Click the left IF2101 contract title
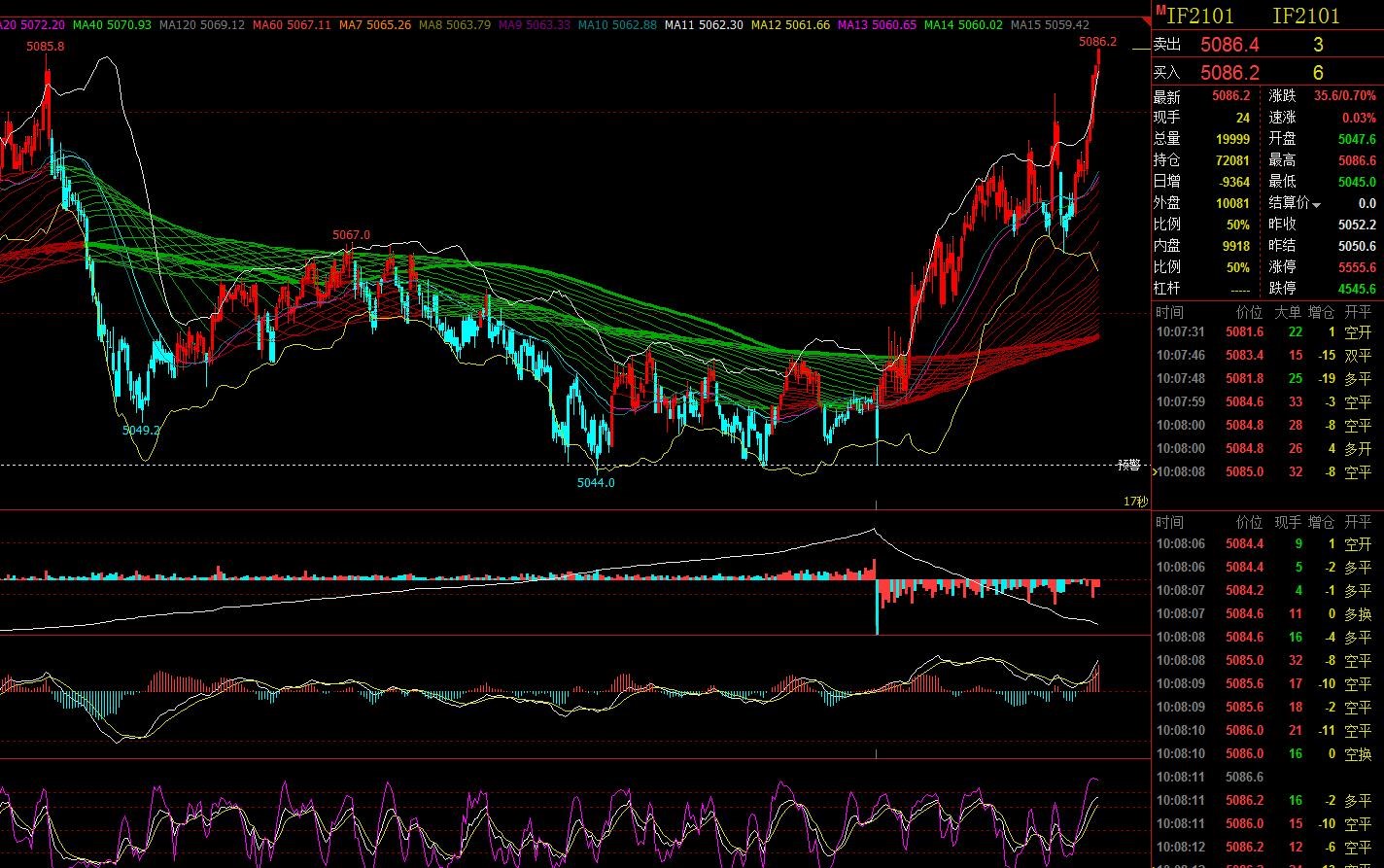Screen dimensions: 1384x868 [x=1200, y=16]
